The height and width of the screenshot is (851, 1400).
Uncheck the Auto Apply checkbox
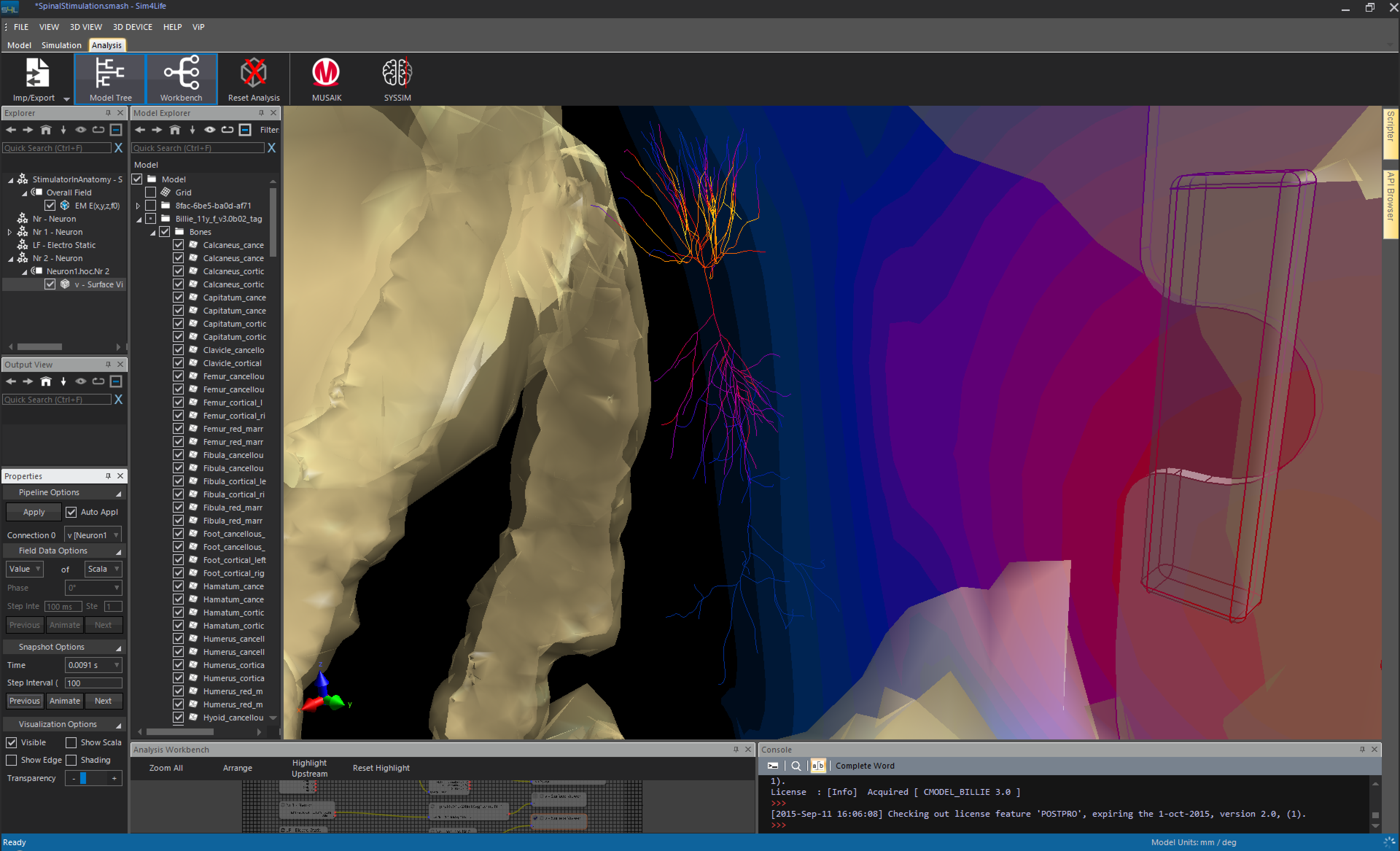point(71,512)
